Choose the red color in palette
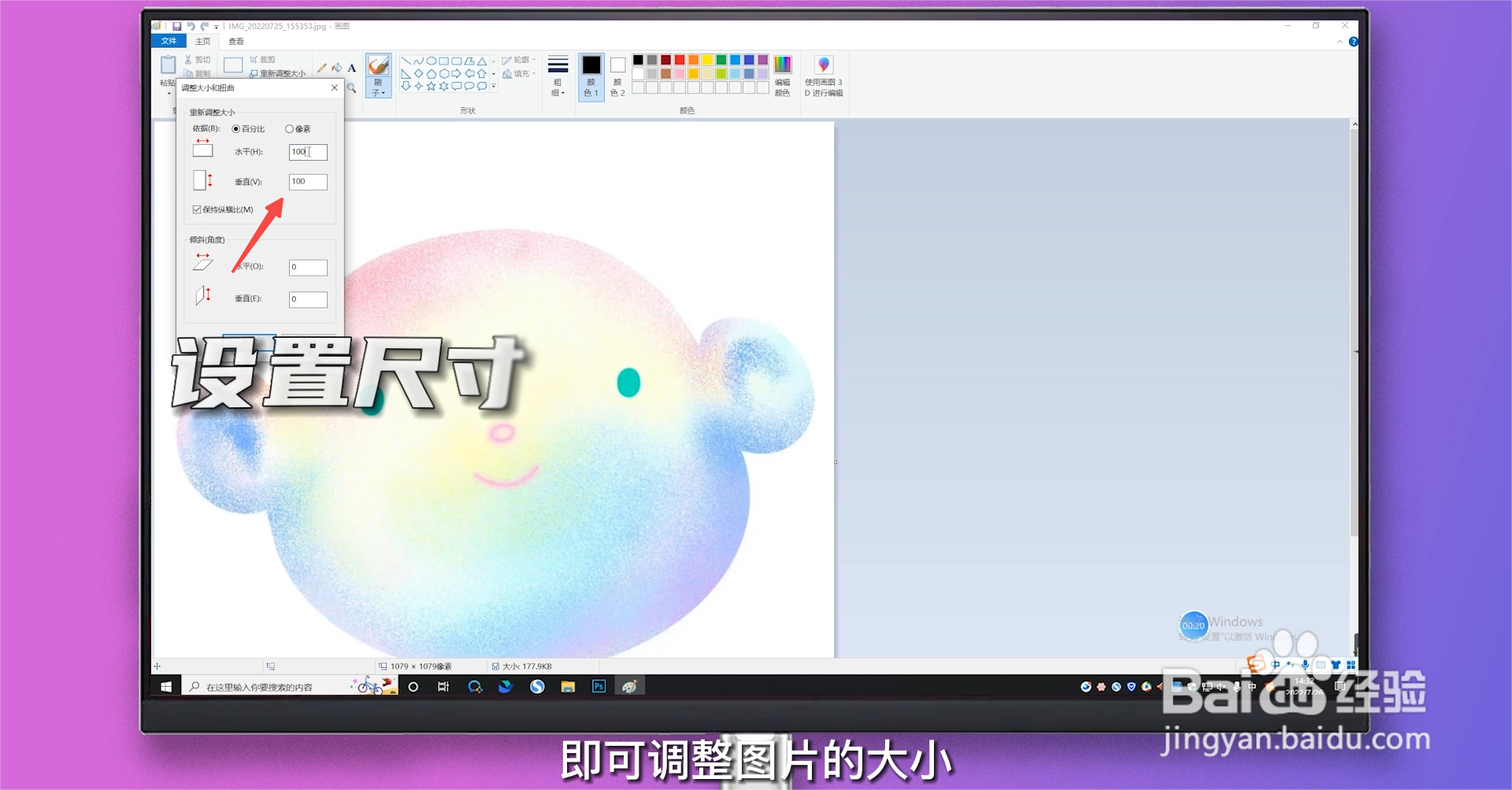 [x=680, y=60]
